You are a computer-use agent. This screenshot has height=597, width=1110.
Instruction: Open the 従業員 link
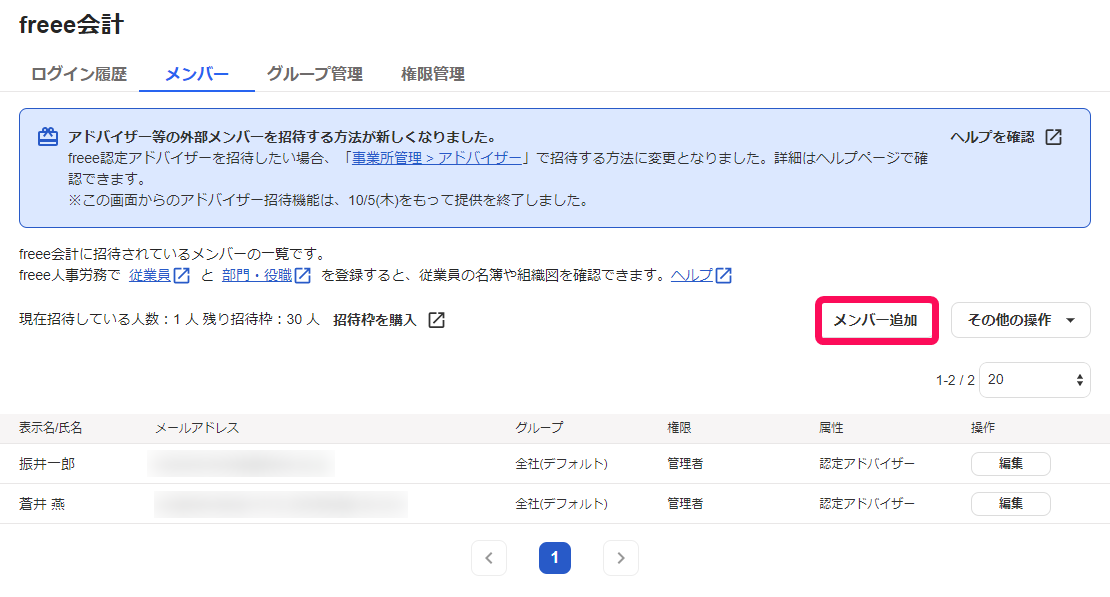(x=150, y=275)
